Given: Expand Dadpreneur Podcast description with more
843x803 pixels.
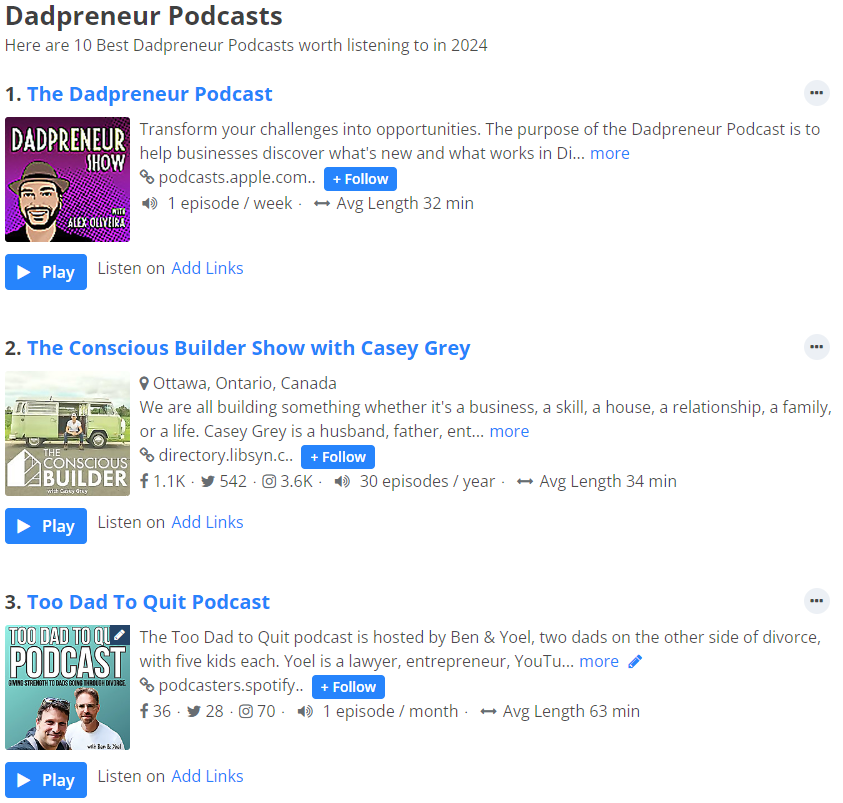Looking at the screenshot, I should (x=609, y=153).
